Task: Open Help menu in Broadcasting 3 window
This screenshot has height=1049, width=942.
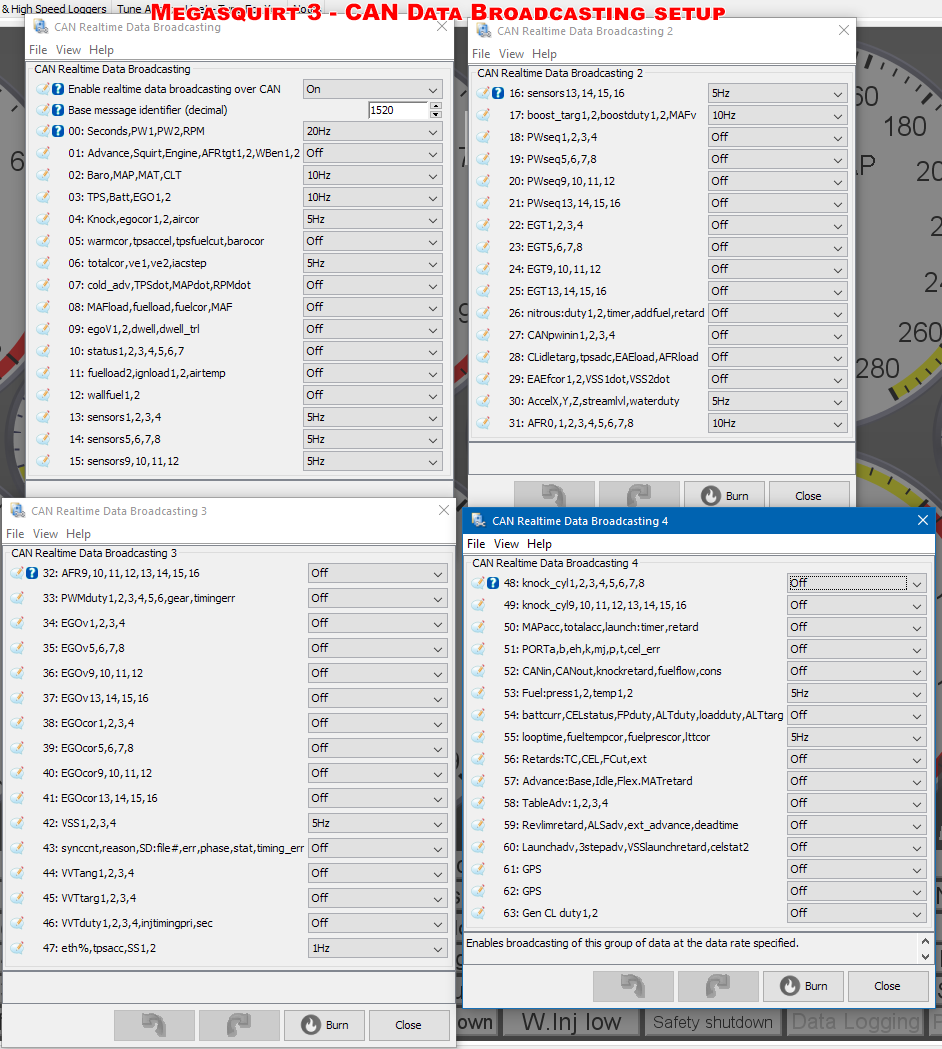Action: tap(78, 534)
